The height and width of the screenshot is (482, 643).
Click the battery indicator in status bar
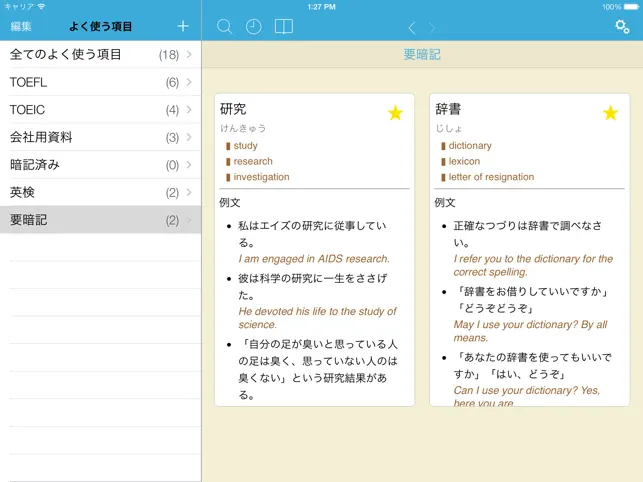tap(631, 7)
